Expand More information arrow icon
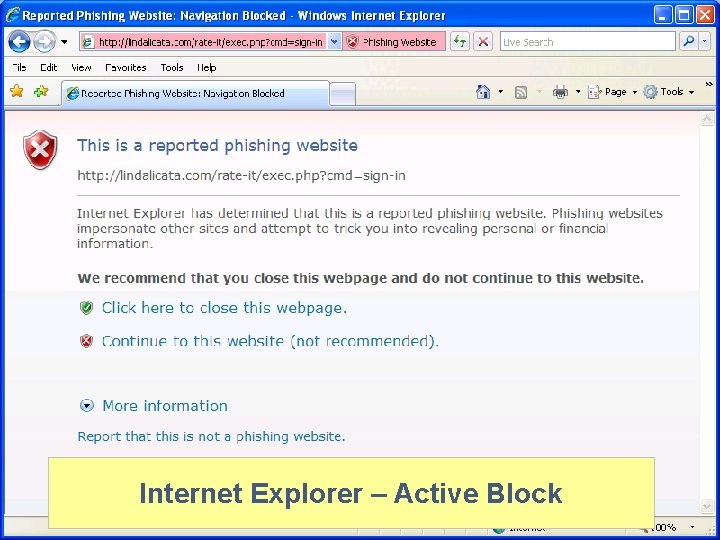The width and height of the screenshot is (720, 540). coord(87,405)
